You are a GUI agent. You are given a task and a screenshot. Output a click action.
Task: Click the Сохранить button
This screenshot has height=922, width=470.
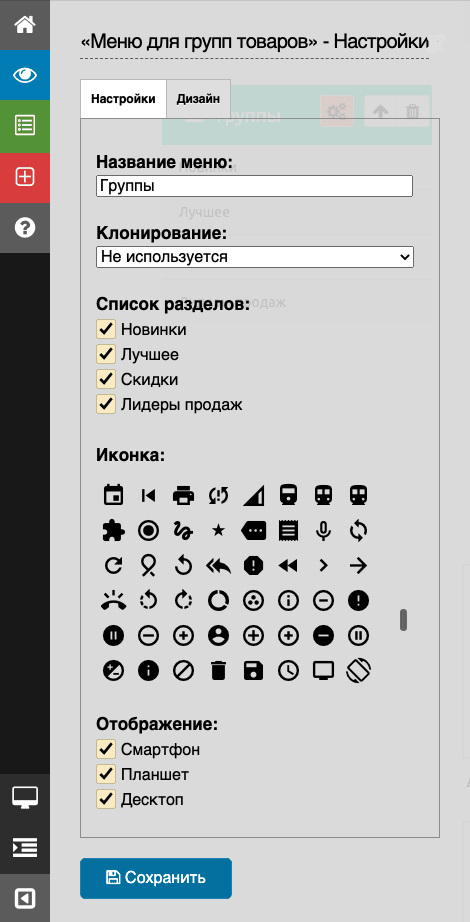click(x=156, y=878)
